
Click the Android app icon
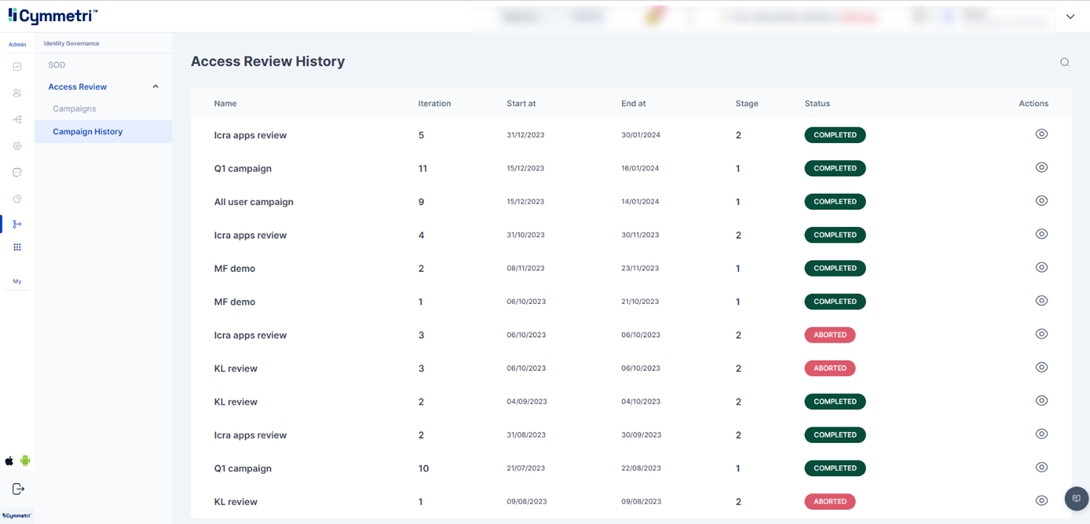25,461
